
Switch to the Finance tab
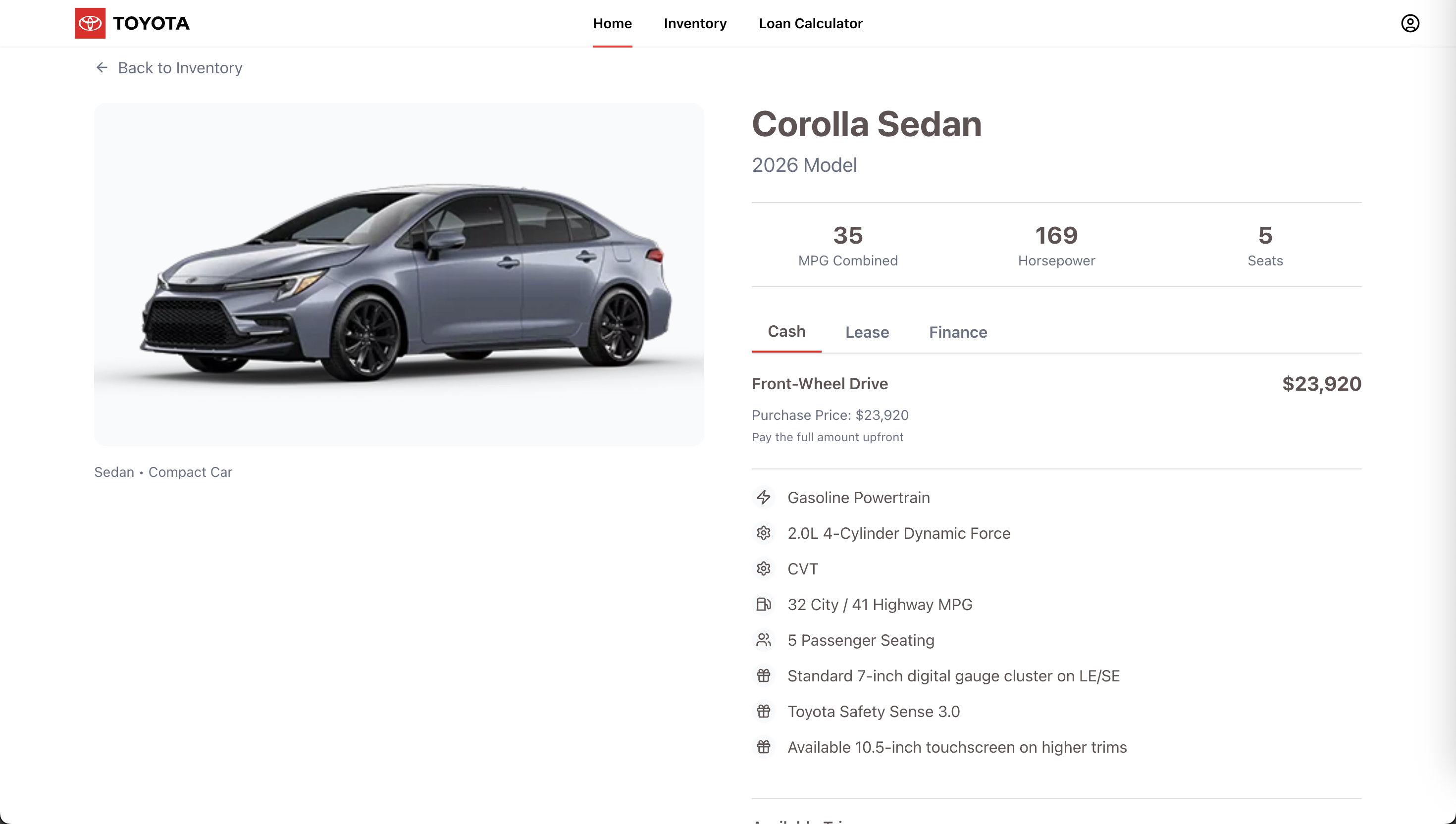coord(957,332)
